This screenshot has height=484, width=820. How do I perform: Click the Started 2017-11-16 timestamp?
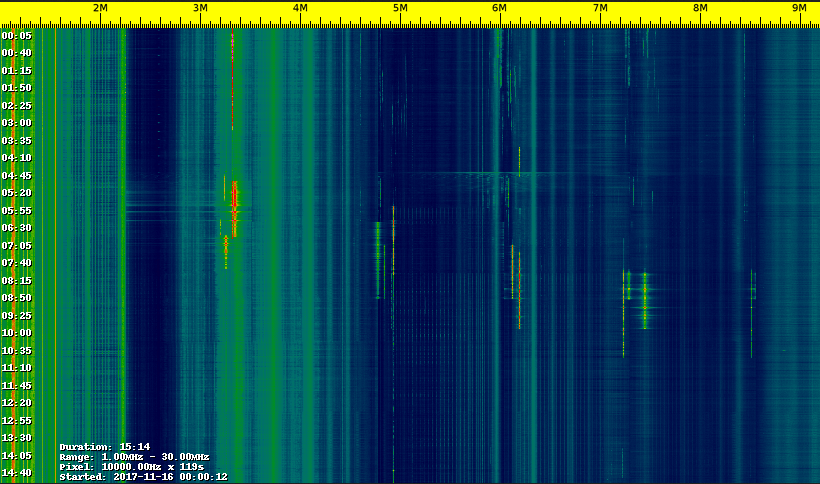(x=143, y=477)
